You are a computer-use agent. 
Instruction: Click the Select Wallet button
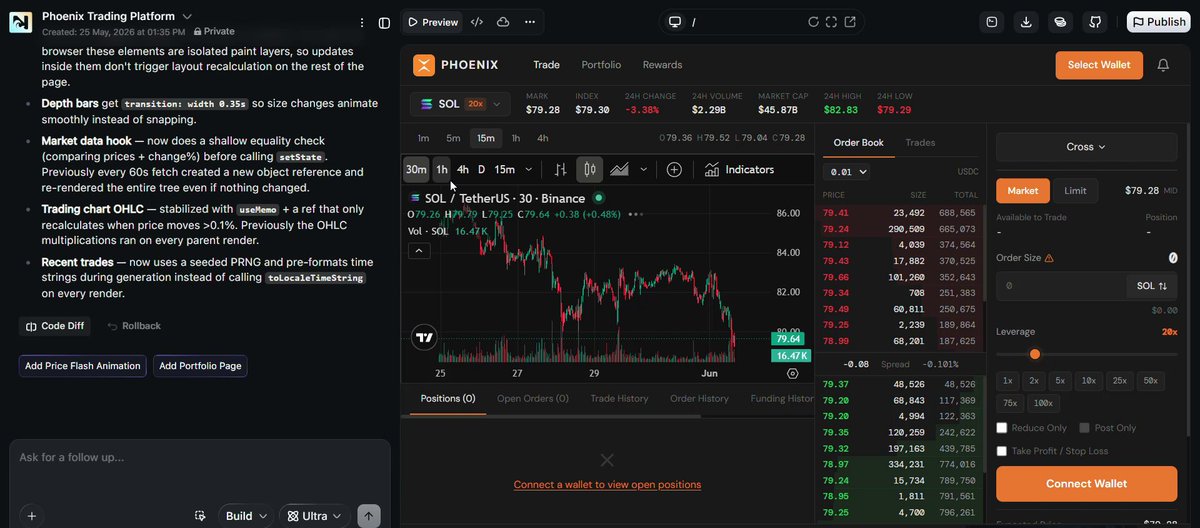[1099, 65]
